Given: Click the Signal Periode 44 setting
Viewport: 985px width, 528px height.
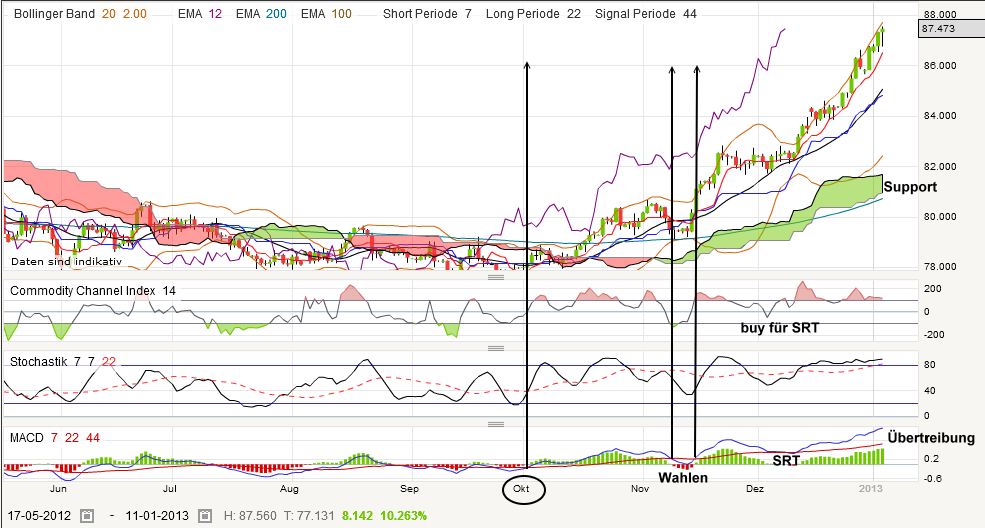Looking at the screenshot, I should pyautogui.click(x=646, y=14).
